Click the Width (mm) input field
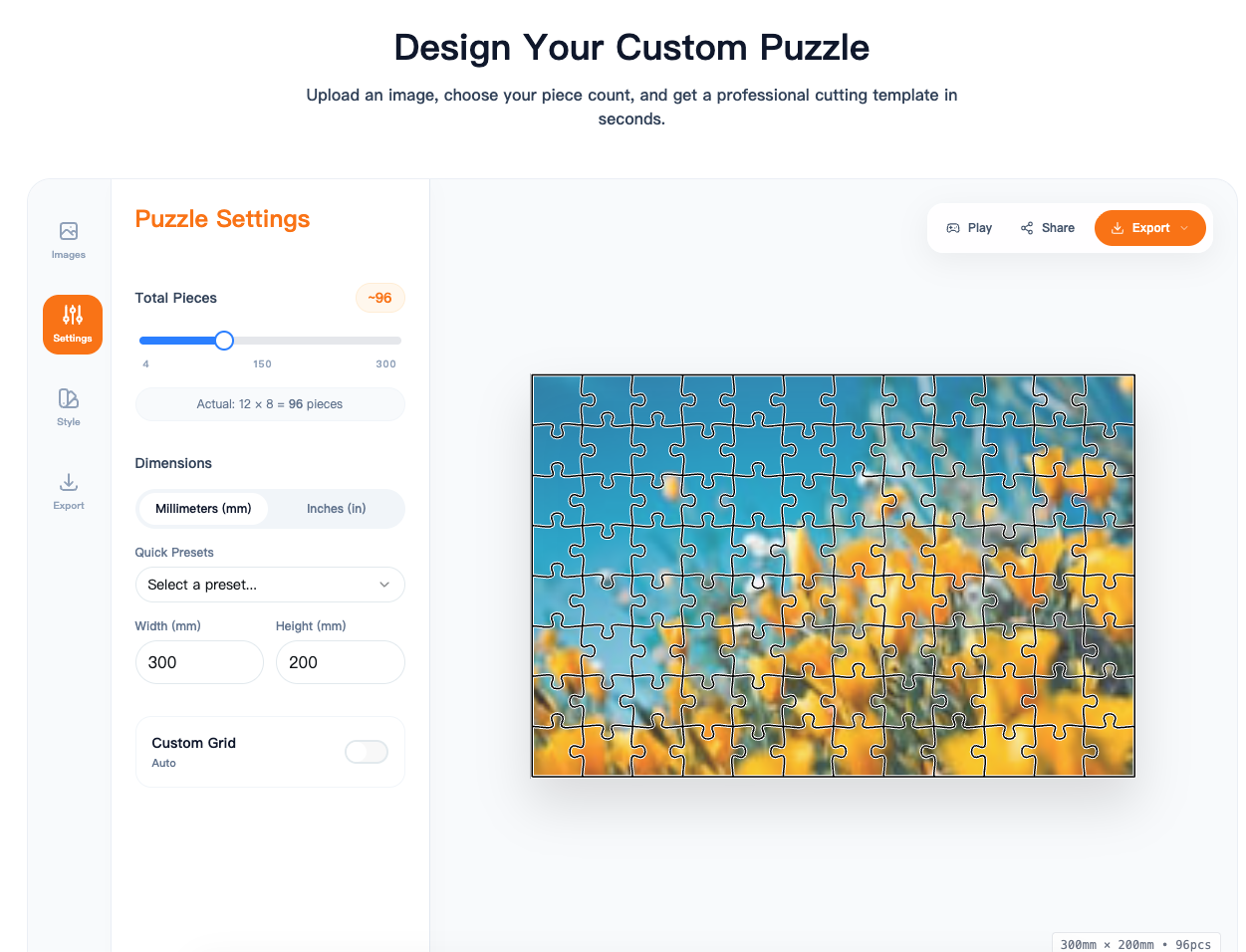 pos(199,662)
